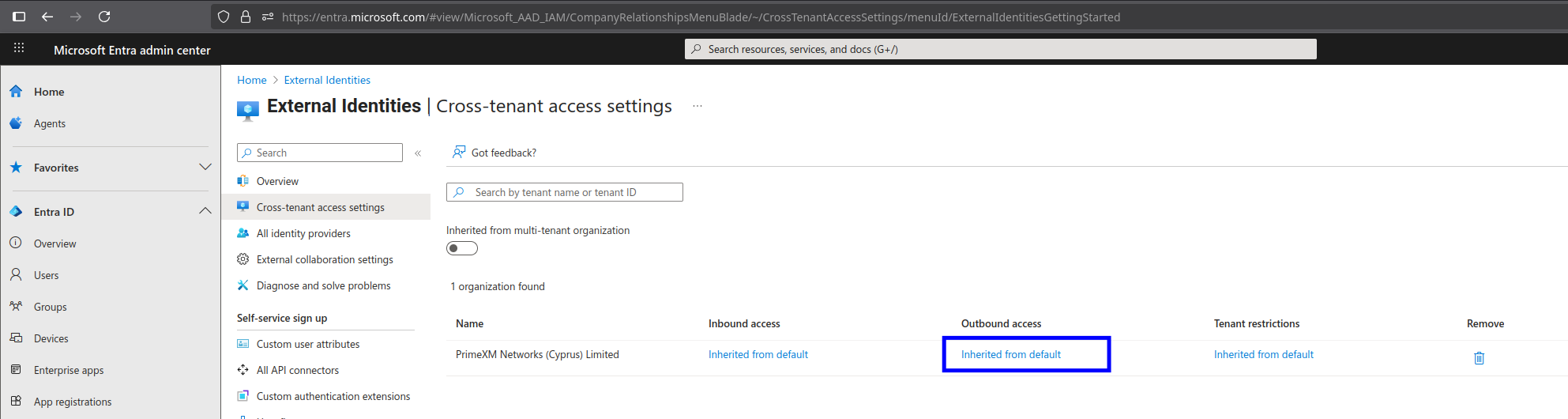
Task: Collapse the Favorites section chevron
Action: (205, 167)
